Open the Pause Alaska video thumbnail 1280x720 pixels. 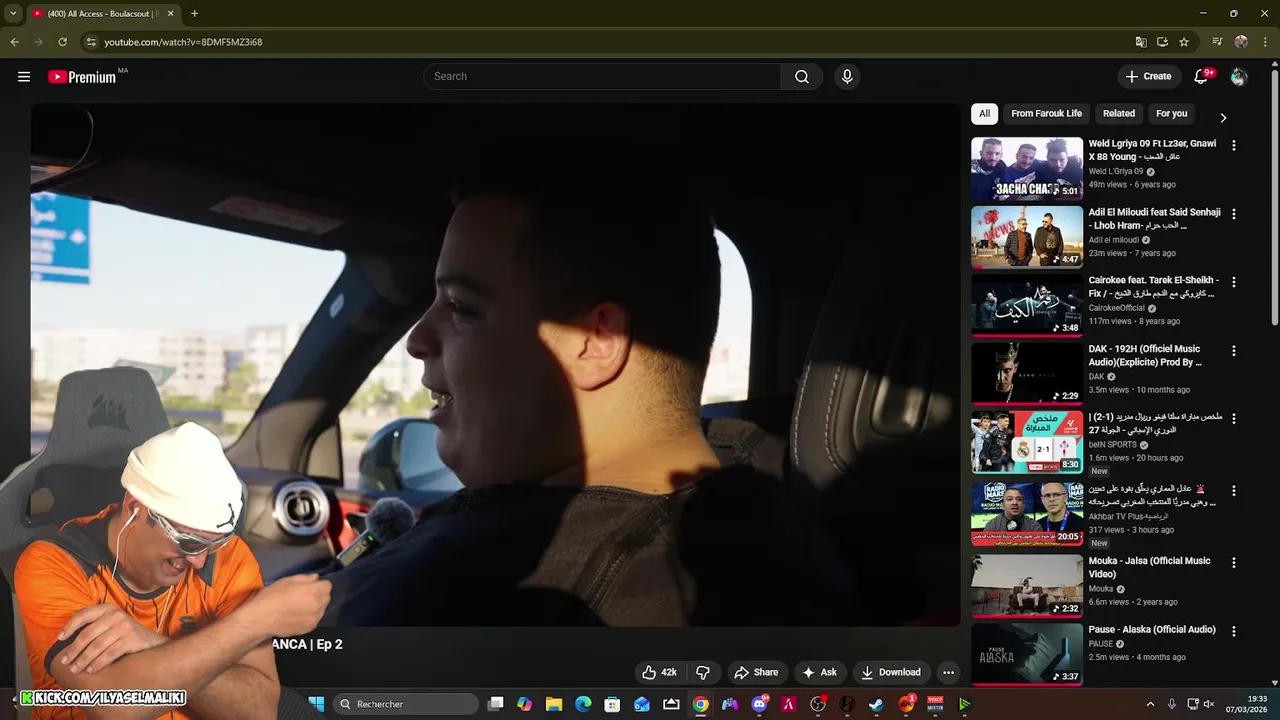tap(1027, 654)
